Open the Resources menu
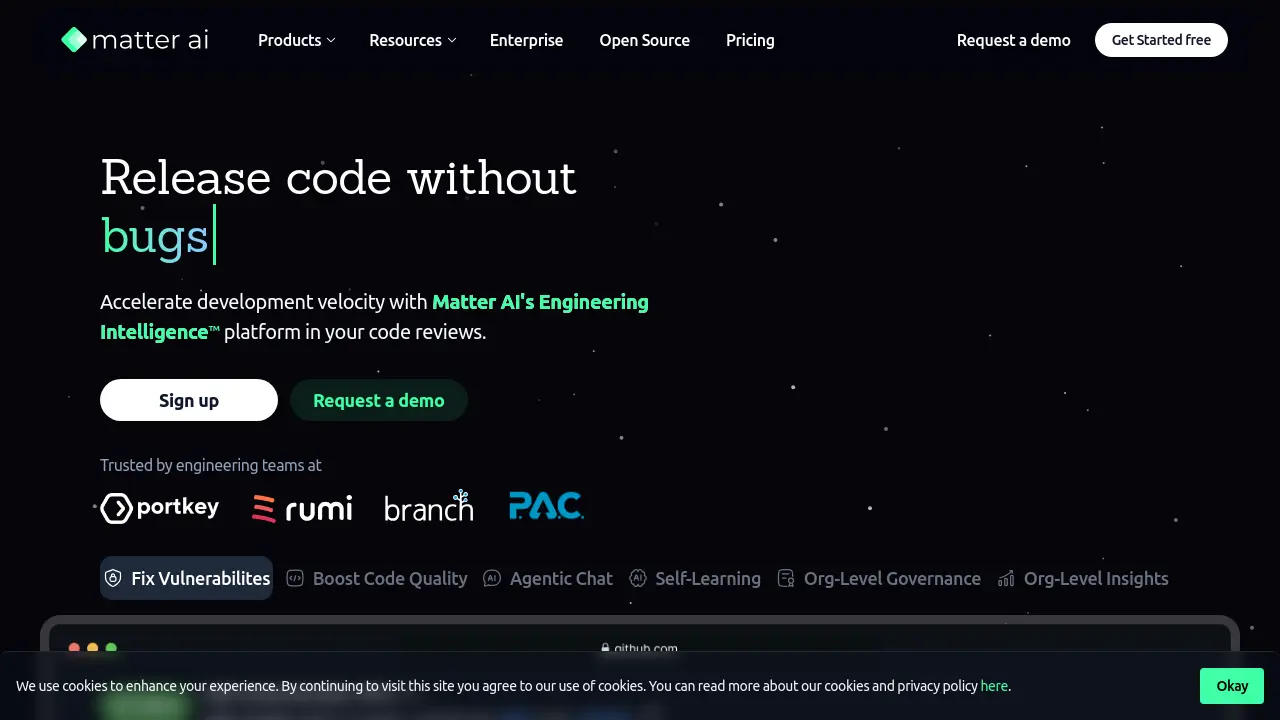The width and height of the screenshot is (1280, 720). coord(412,40)
